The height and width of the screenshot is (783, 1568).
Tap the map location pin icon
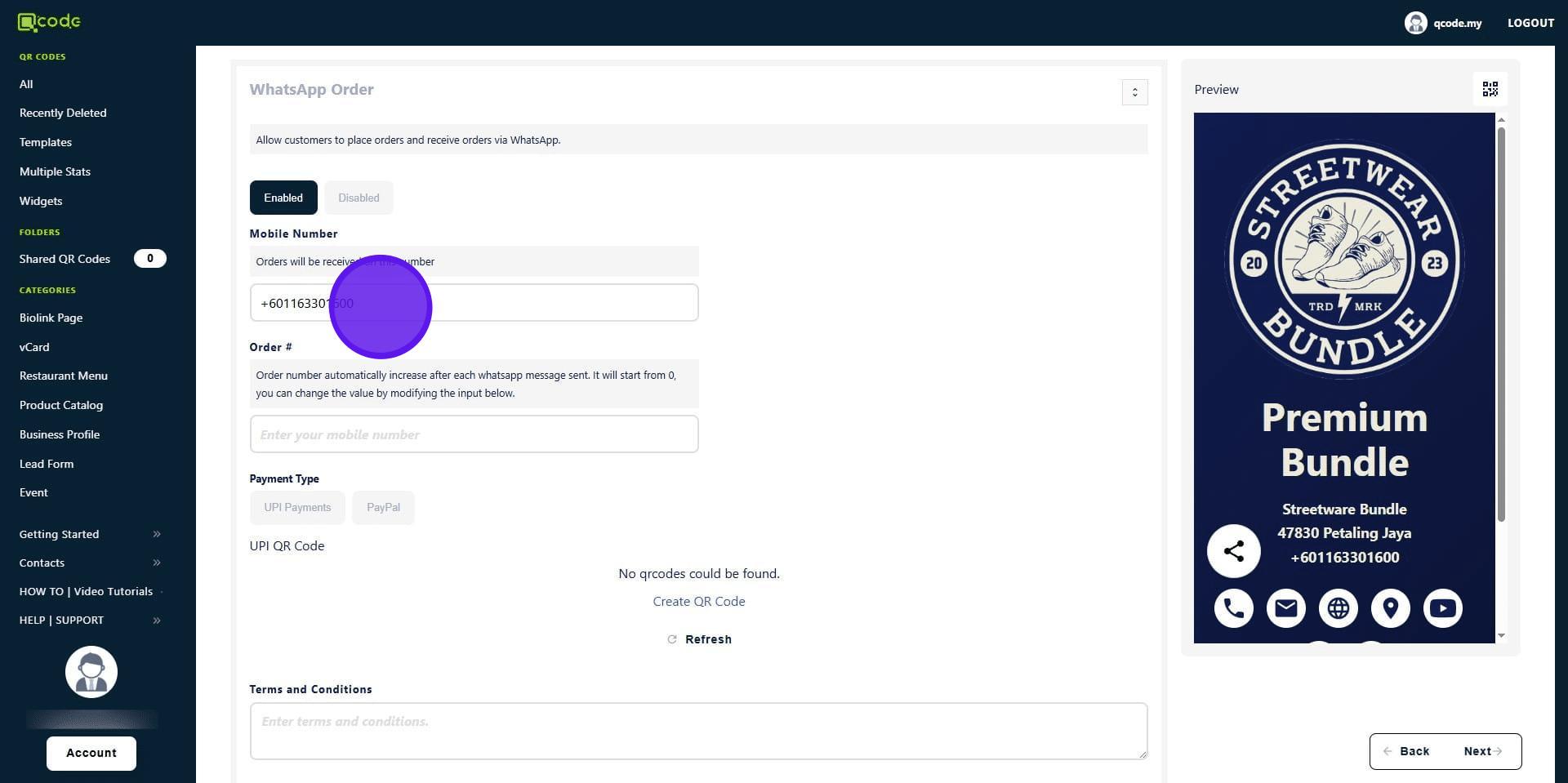click(1390, 608)
